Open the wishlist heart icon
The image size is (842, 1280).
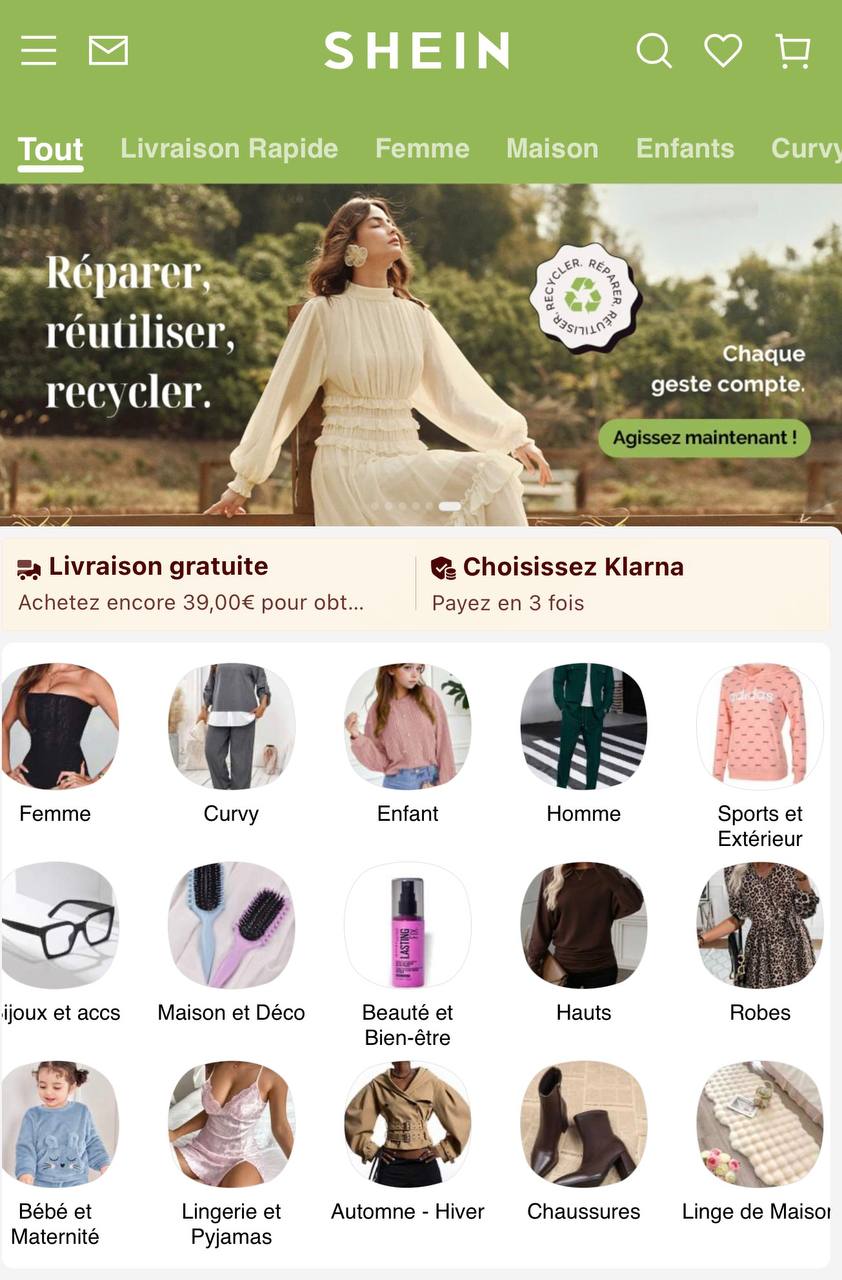pyautogui.click(x=723, y=50)
